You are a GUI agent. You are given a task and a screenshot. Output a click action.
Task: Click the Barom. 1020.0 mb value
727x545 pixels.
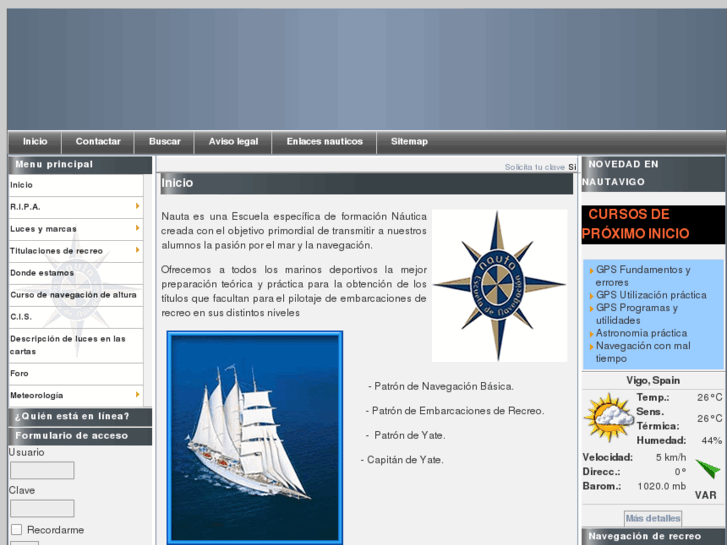click(661, 487)
